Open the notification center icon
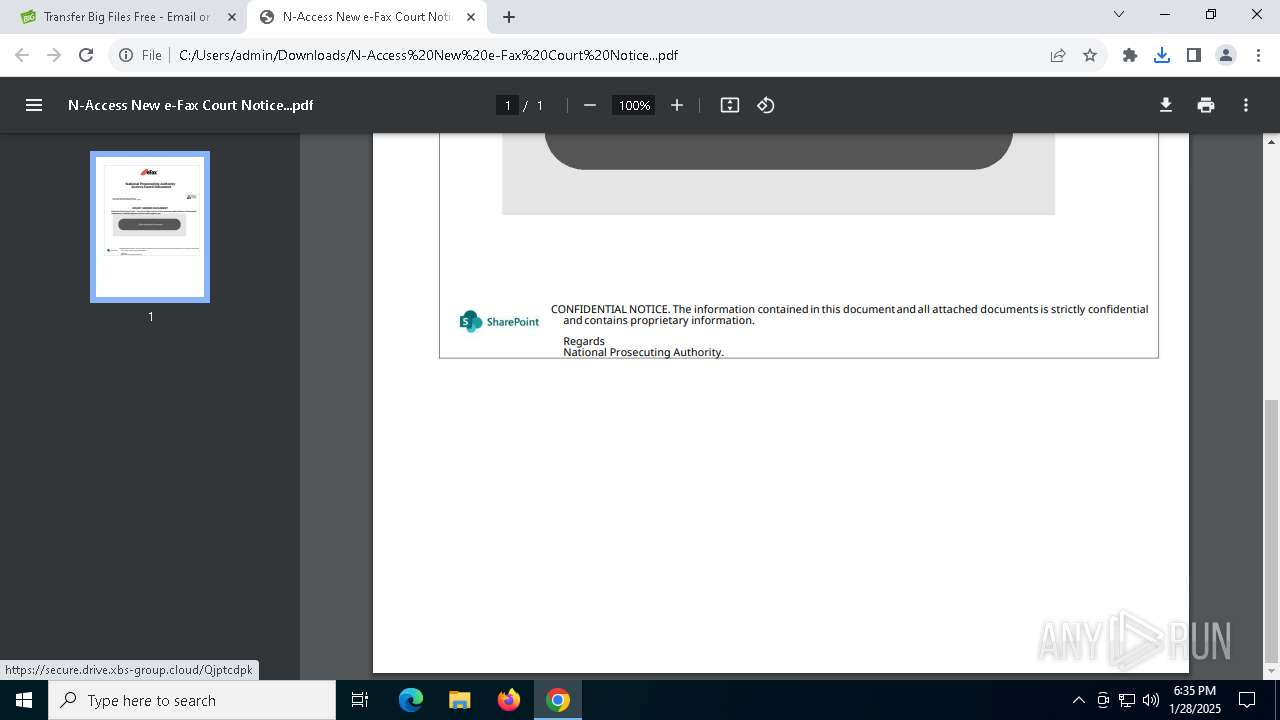 tap(1247, 700)
